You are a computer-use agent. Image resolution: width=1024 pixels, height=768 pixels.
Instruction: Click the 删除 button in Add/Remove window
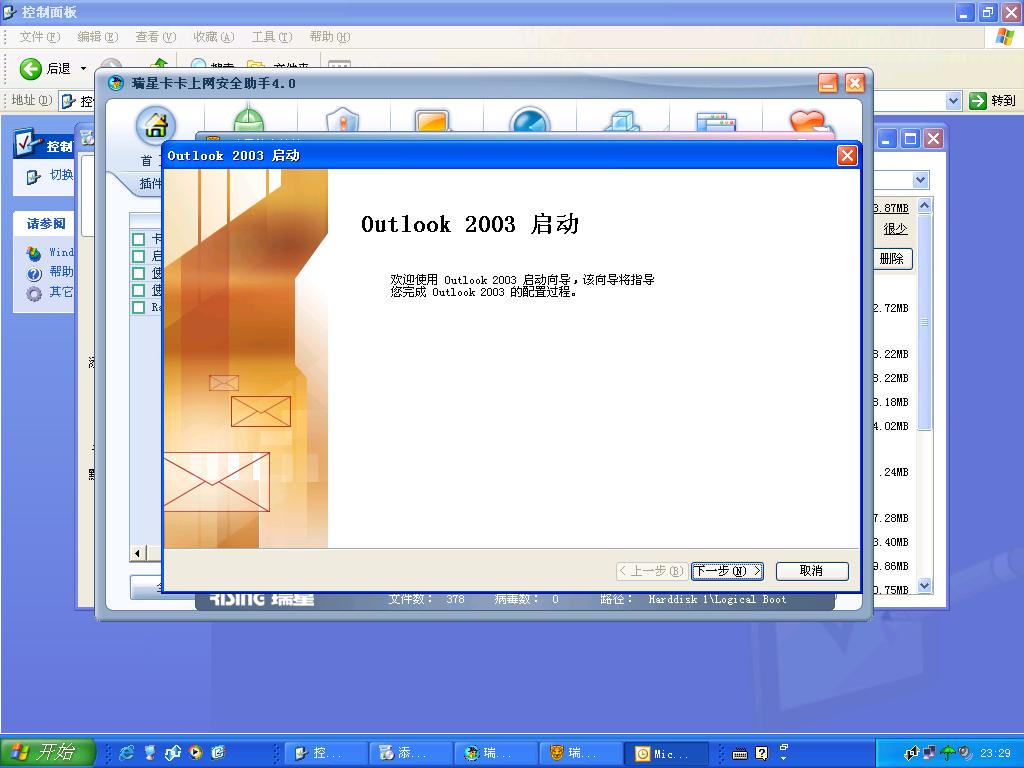[891, 259]
